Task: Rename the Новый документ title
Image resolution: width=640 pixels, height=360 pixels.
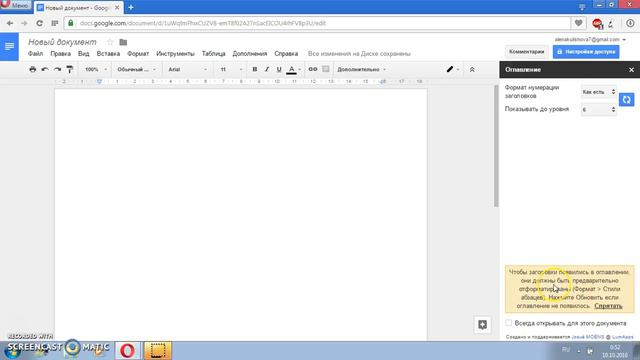Action: point(62,42)
